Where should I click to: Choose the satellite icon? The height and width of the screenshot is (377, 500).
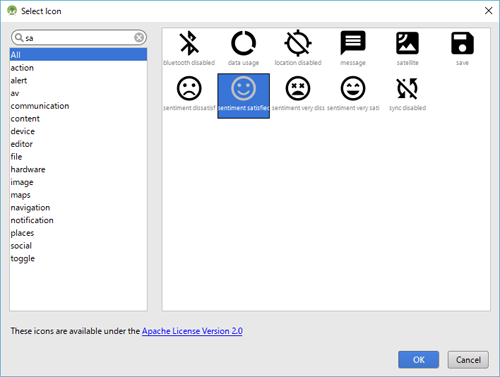(x=407, y=43)
